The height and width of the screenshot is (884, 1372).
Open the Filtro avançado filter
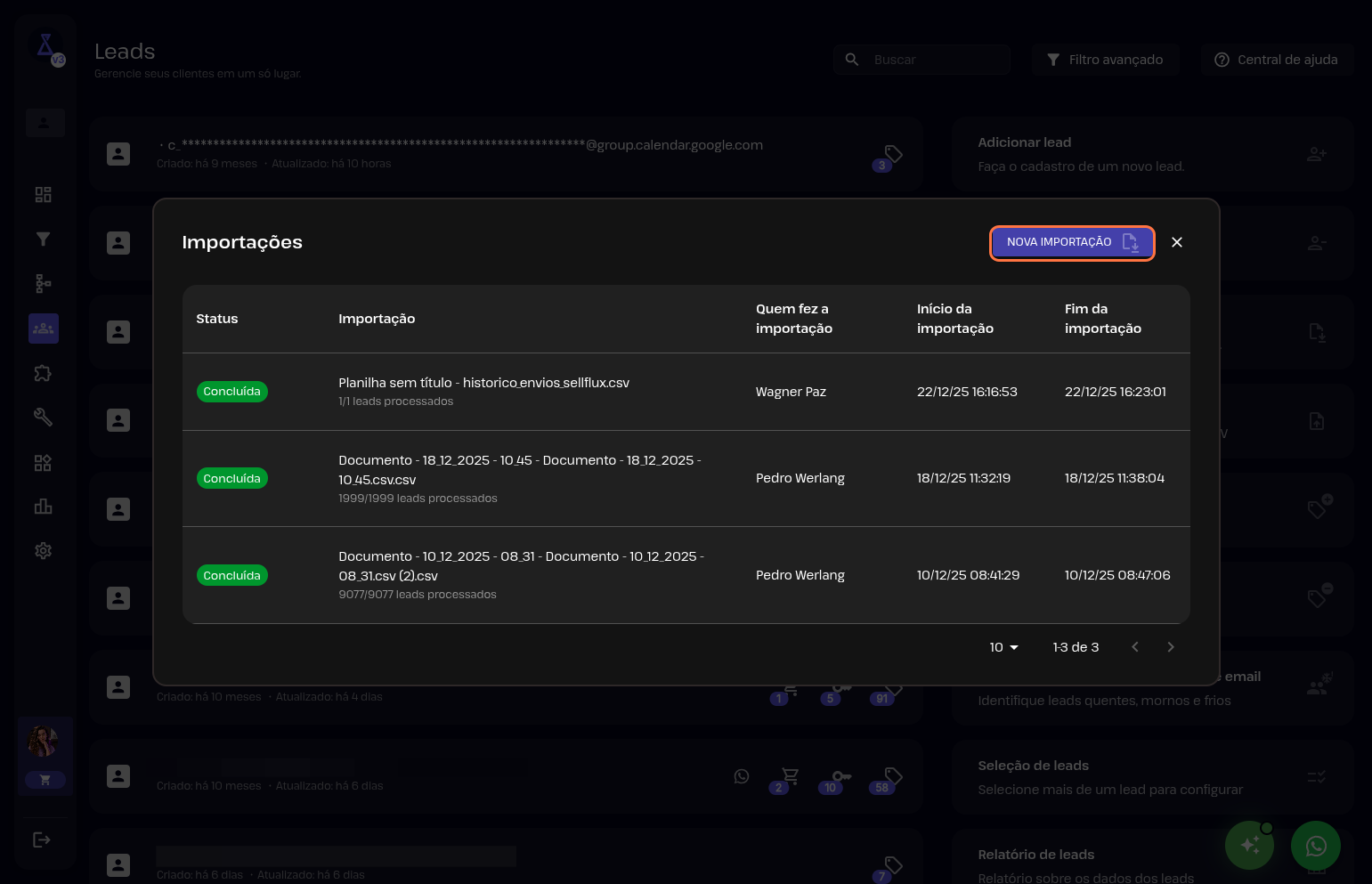click(1105, 60)
